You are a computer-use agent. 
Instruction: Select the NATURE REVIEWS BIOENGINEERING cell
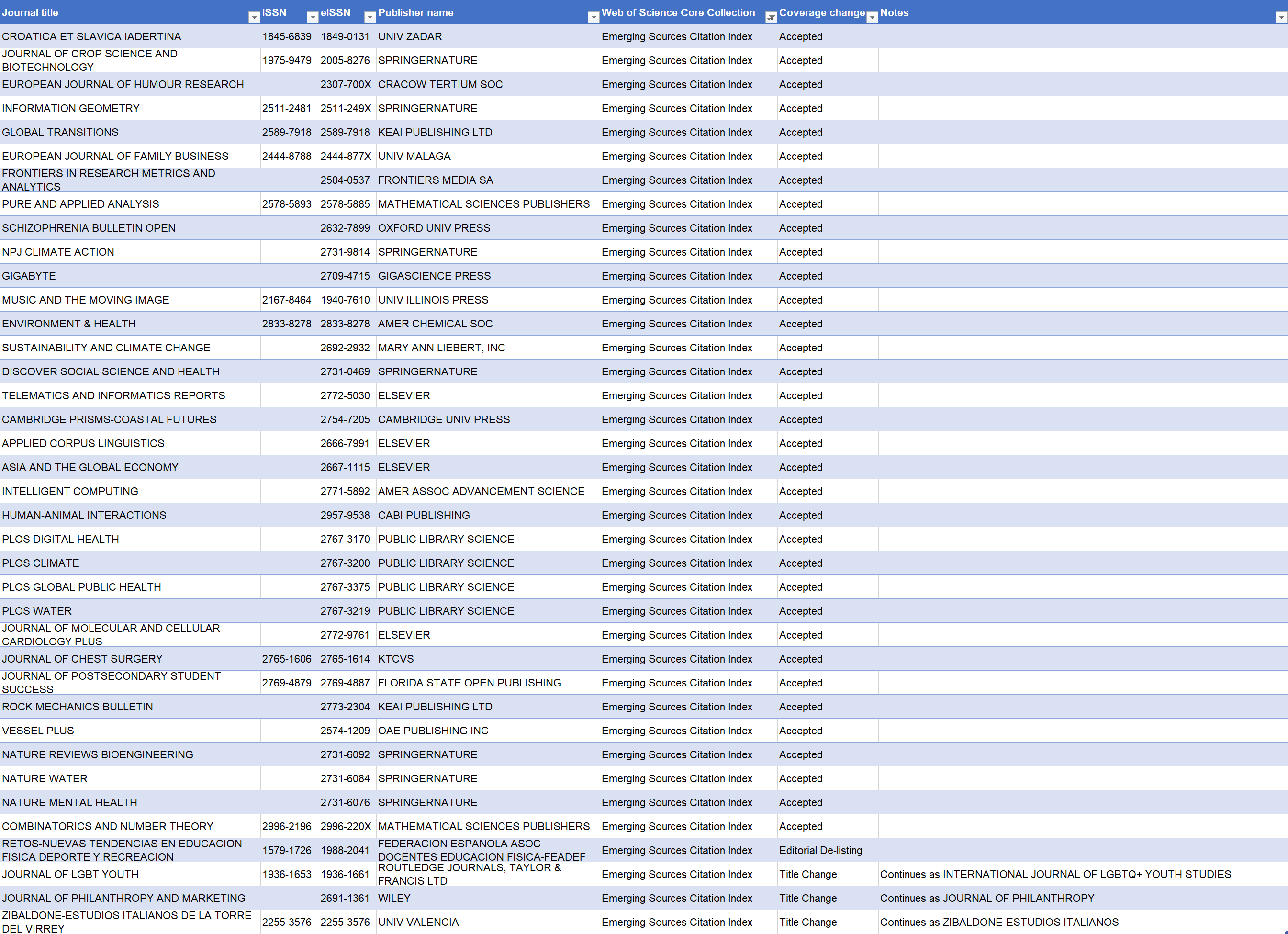[130, 754]
